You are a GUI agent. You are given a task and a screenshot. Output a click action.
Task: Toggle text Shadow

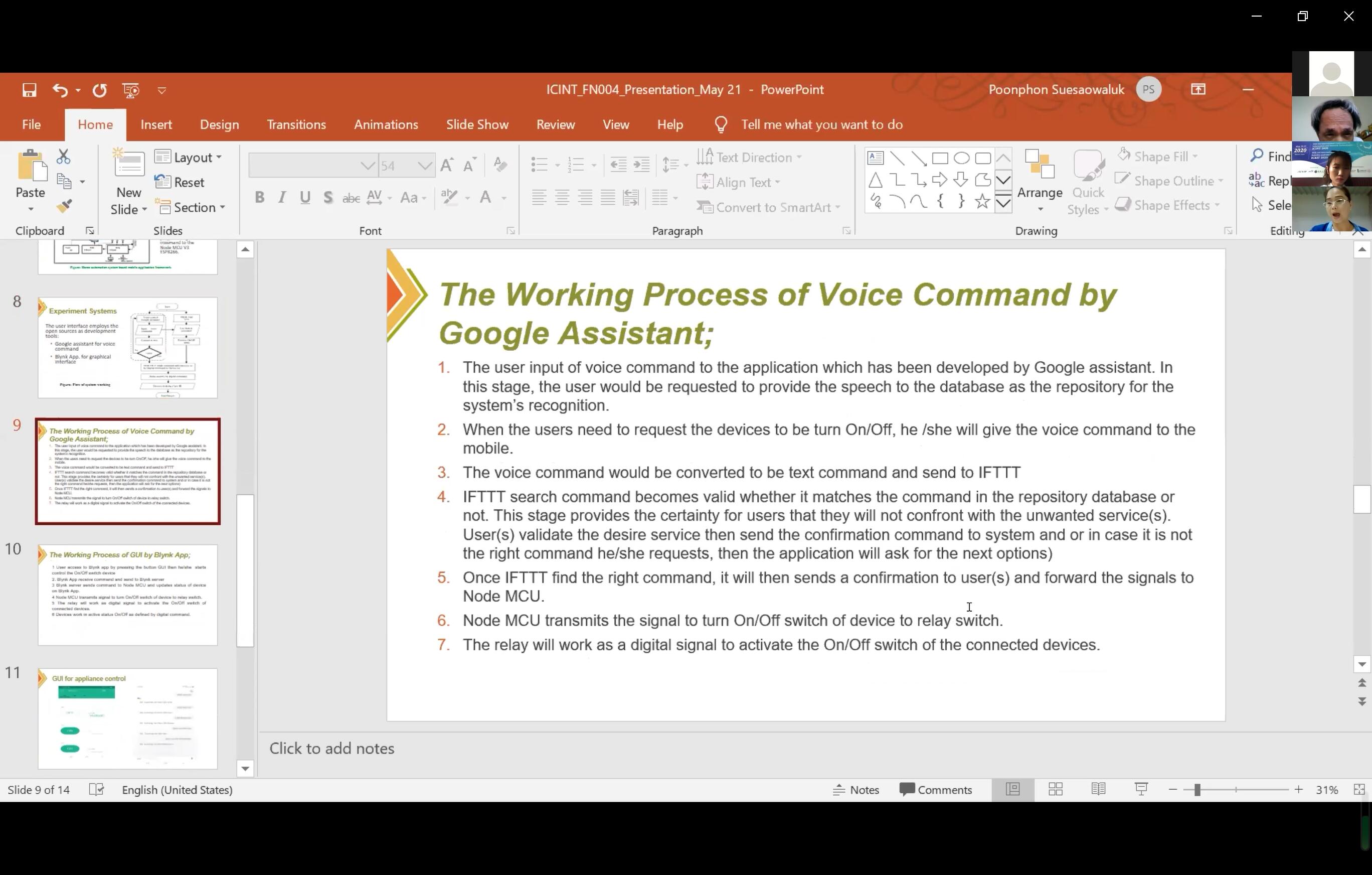327,198
